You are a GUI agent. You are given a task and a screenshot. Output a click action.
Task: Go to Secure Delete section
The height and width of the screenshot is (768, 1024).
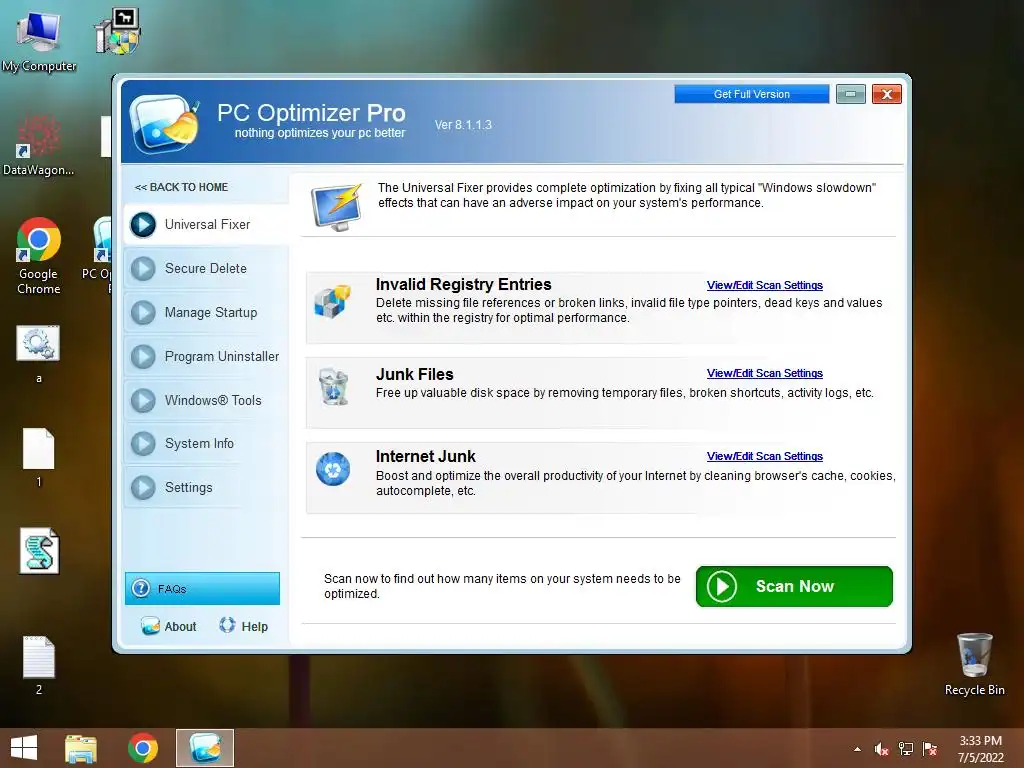(206, 268)
